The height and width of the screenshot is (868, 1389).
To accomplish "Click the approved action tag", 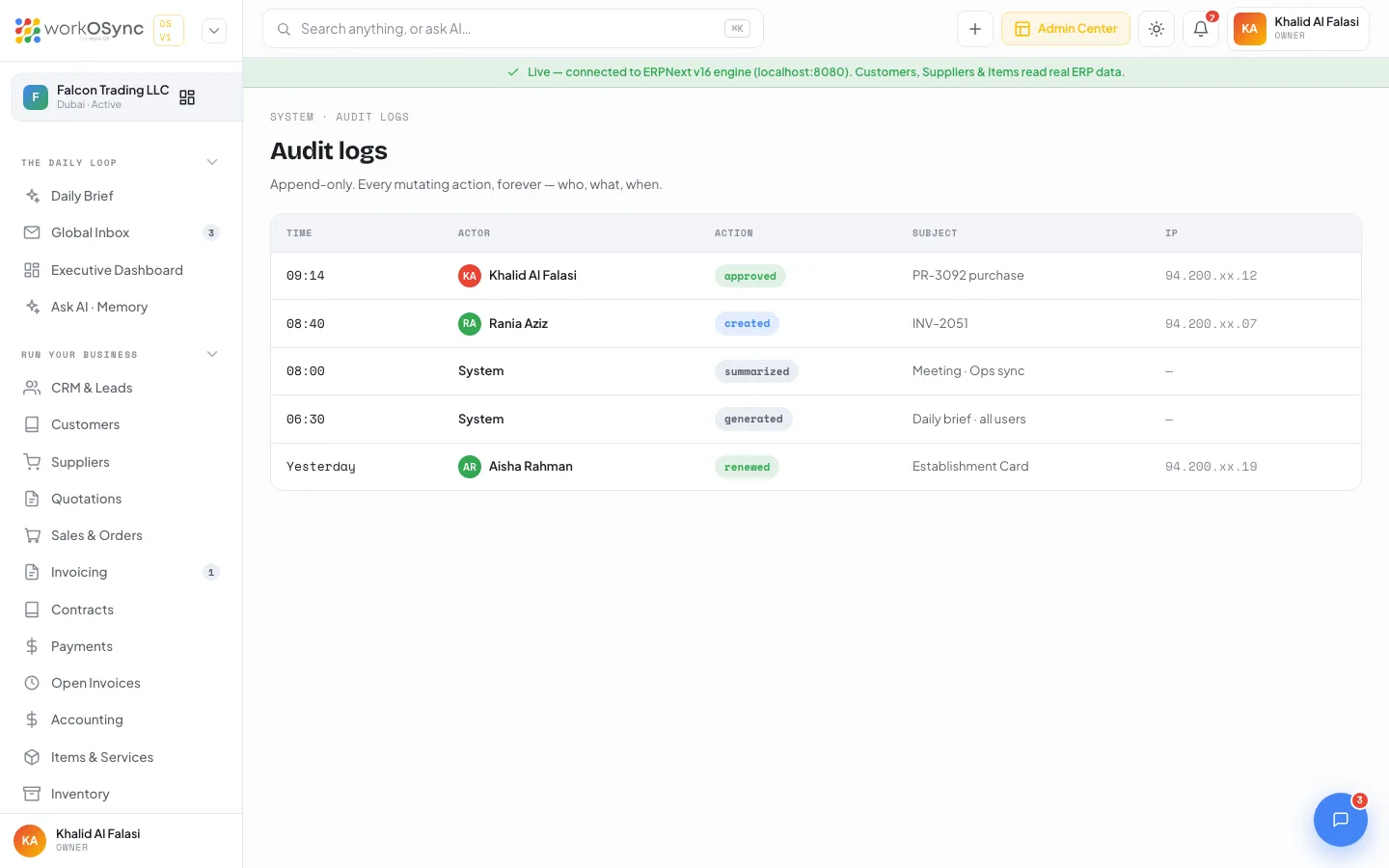I will 750,276.
